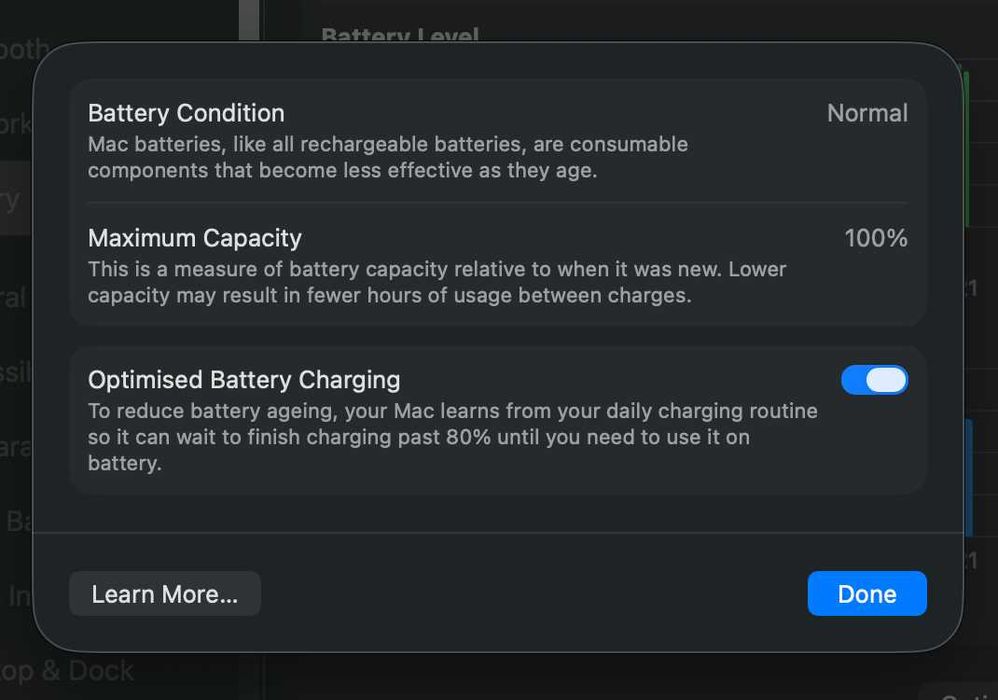Image resolution: width=998 pixels, height=700 pixels.
Task: Open the partially hidden General sidebar item
Action: [14, 298]
